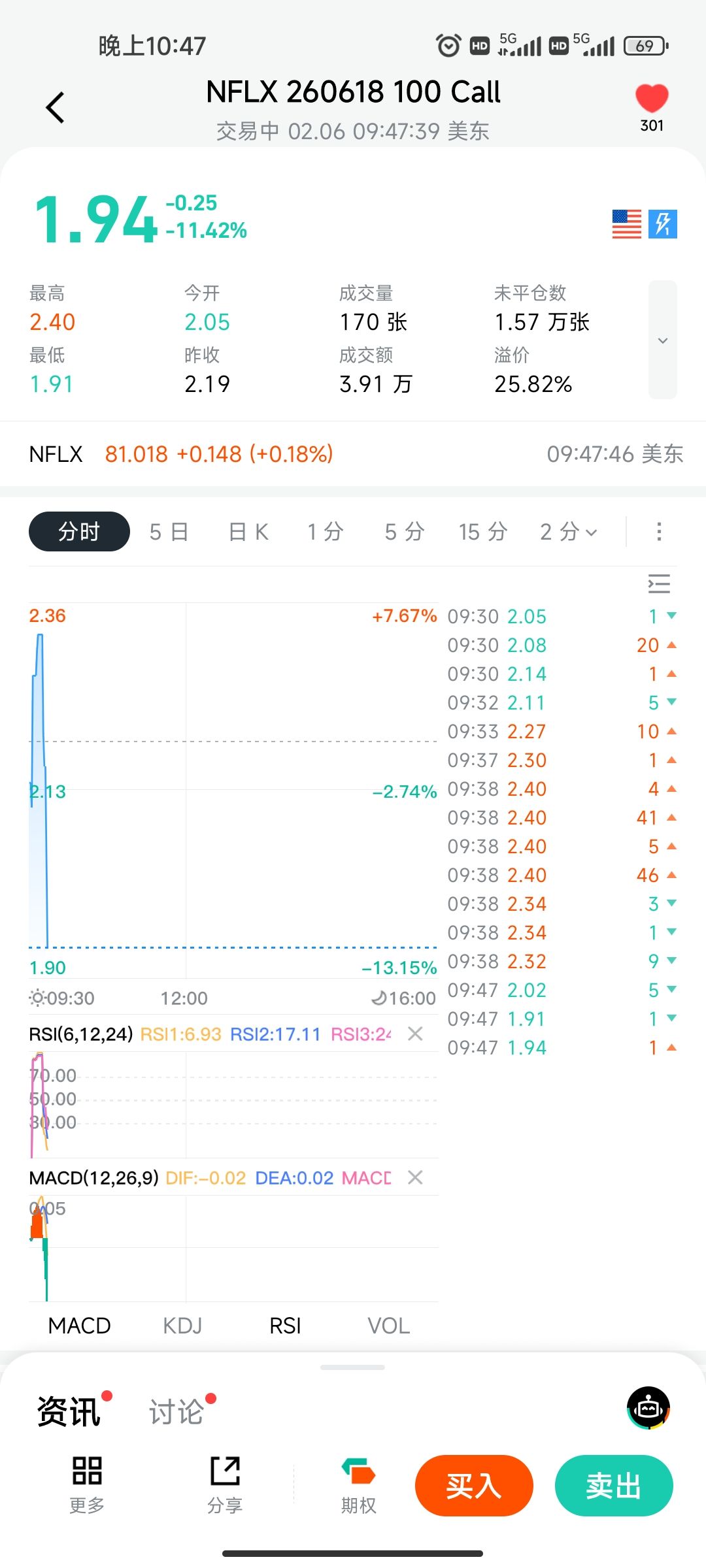Close the MACD indicator panel
Viewport: 706px width, 1568px height.
(x=415, y=1177)
